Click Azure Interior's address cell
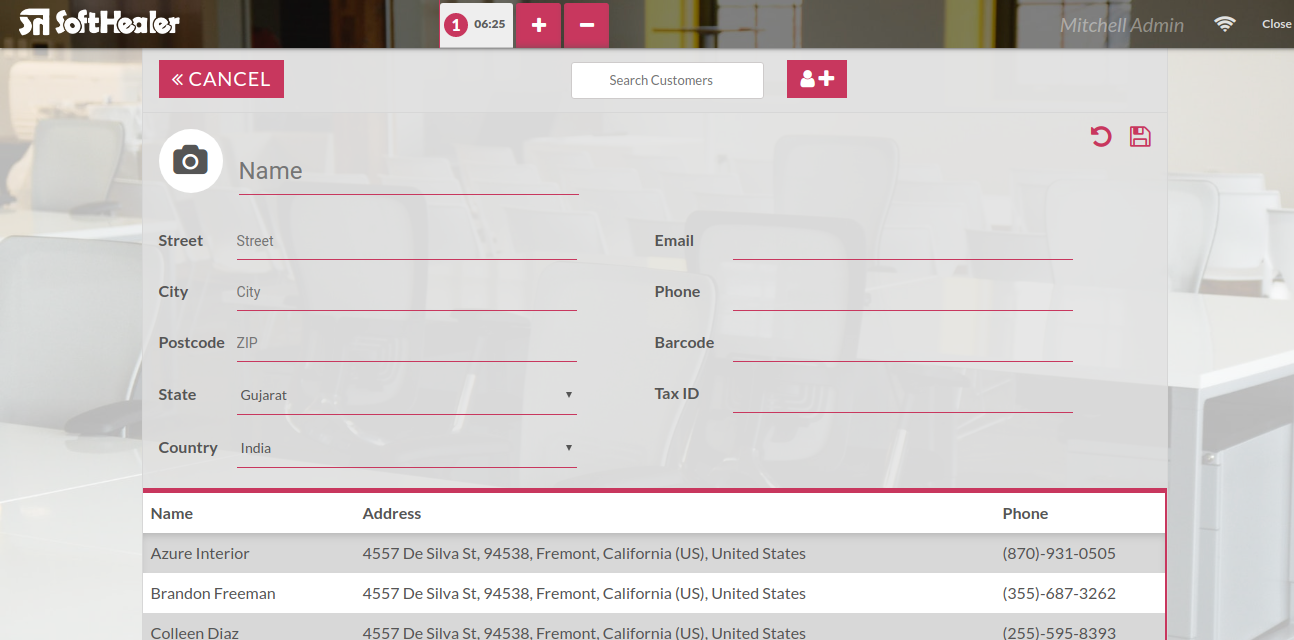The width and height of the screenshot is (1294, 640). point(584,553)
